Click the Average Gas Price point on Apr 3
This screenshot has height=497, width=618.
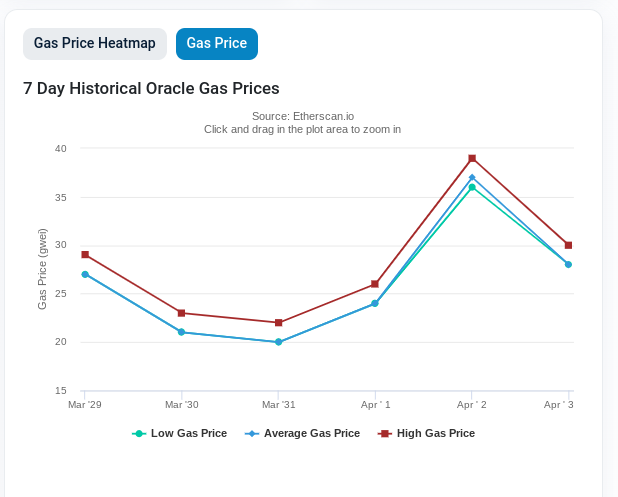tap(568, 264)
